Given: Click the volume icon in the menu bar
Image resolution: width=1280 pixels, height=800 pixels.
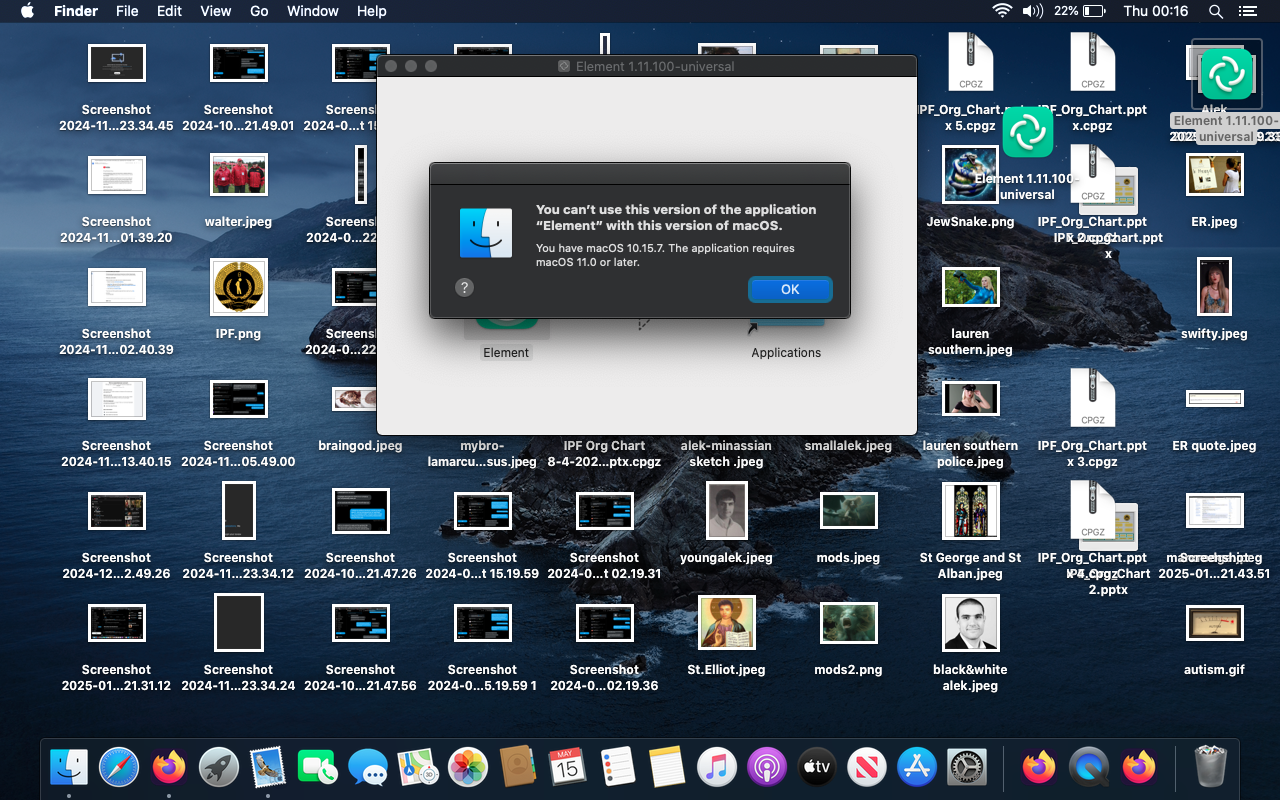Looking at the screenshot, I should point(1033,11).
